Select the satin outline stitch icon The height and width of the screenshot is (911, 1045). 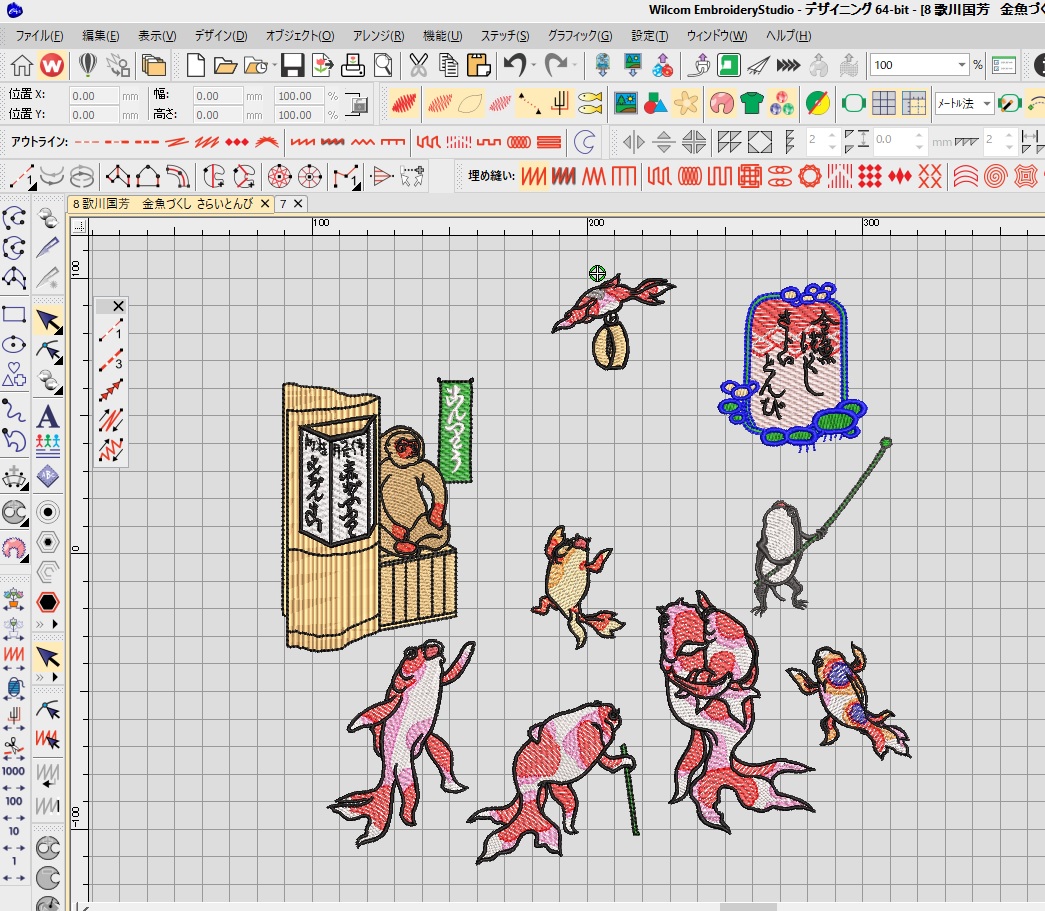302,142
